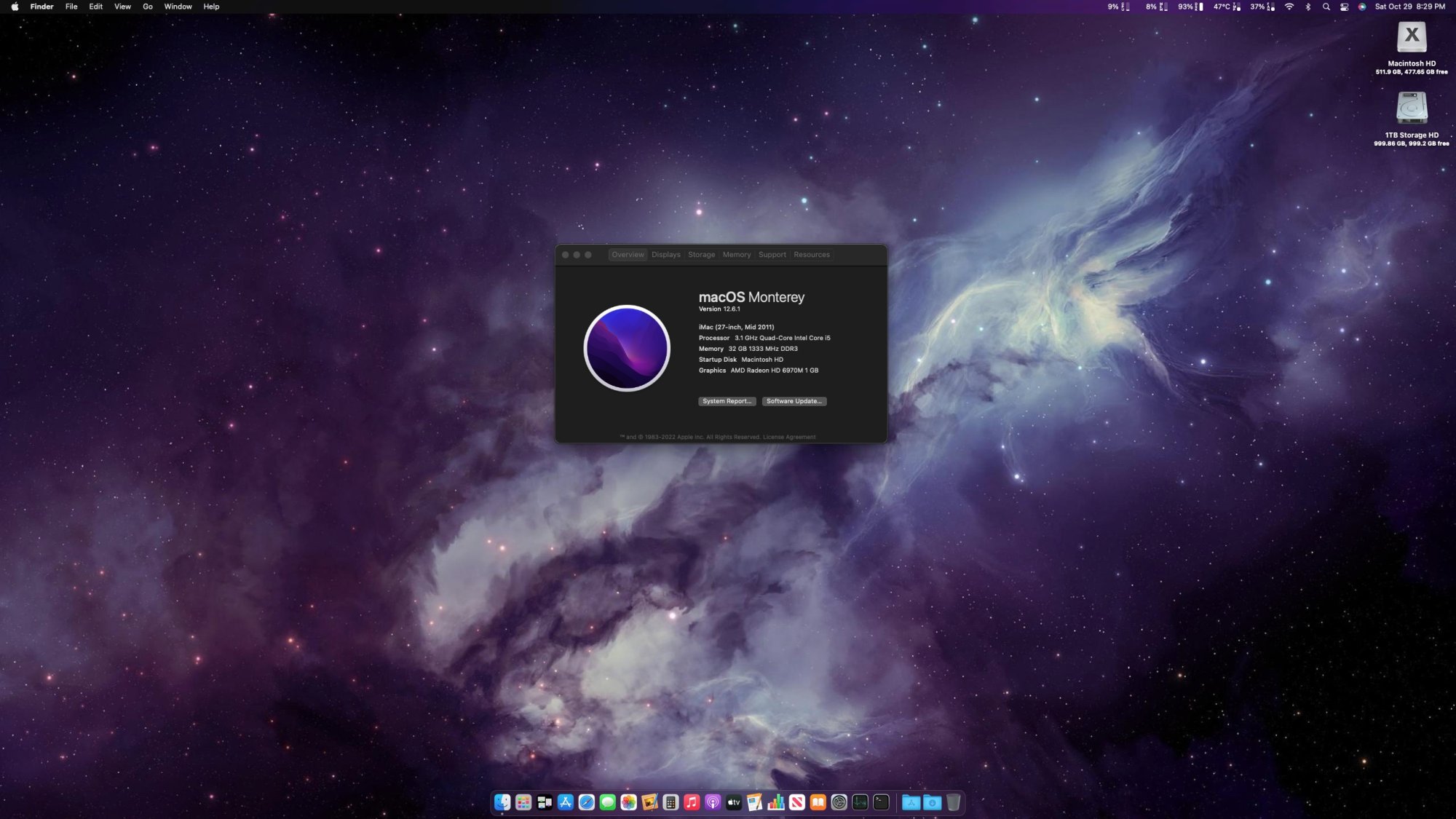Screen dimensions: 1456x819
Task: Open System Preferences in the Dock
Action: coord(839,802)
